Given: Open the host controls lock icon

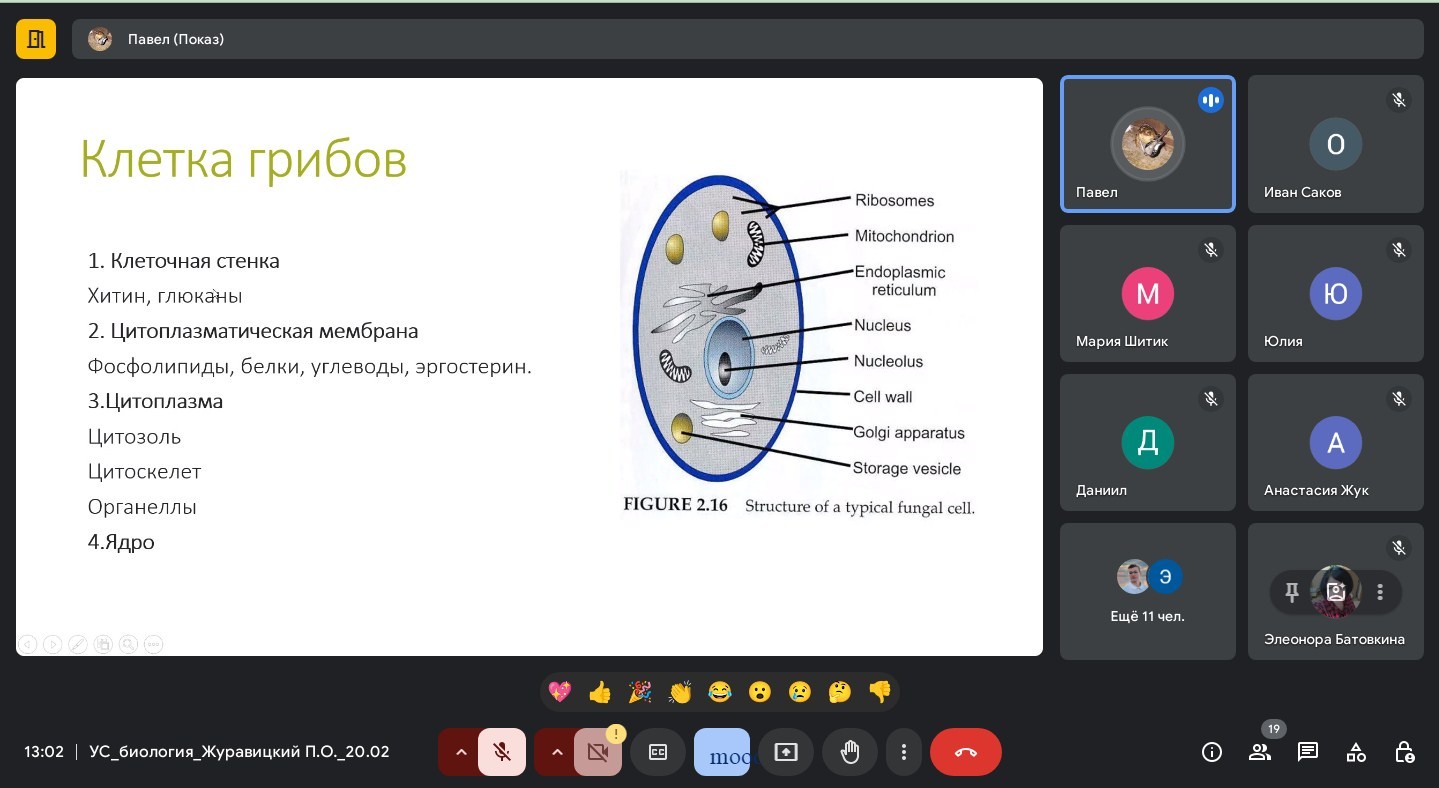Looking at the screenshot, I should tap(1404, 752).
